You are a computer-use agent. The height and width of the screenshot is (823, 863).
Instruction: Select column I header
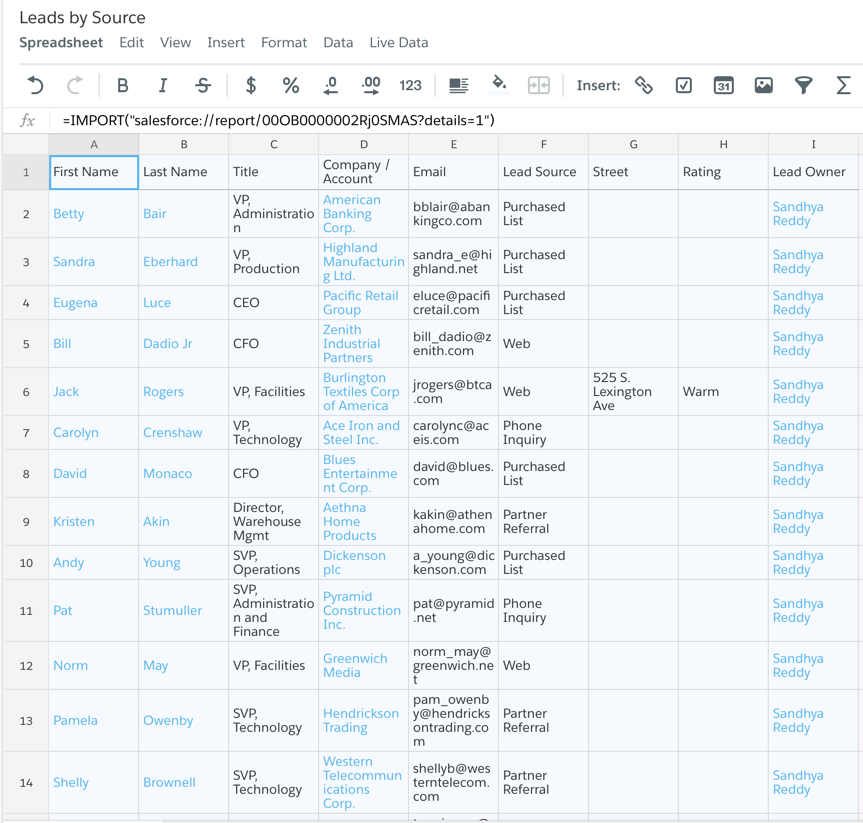click(813, 144)
